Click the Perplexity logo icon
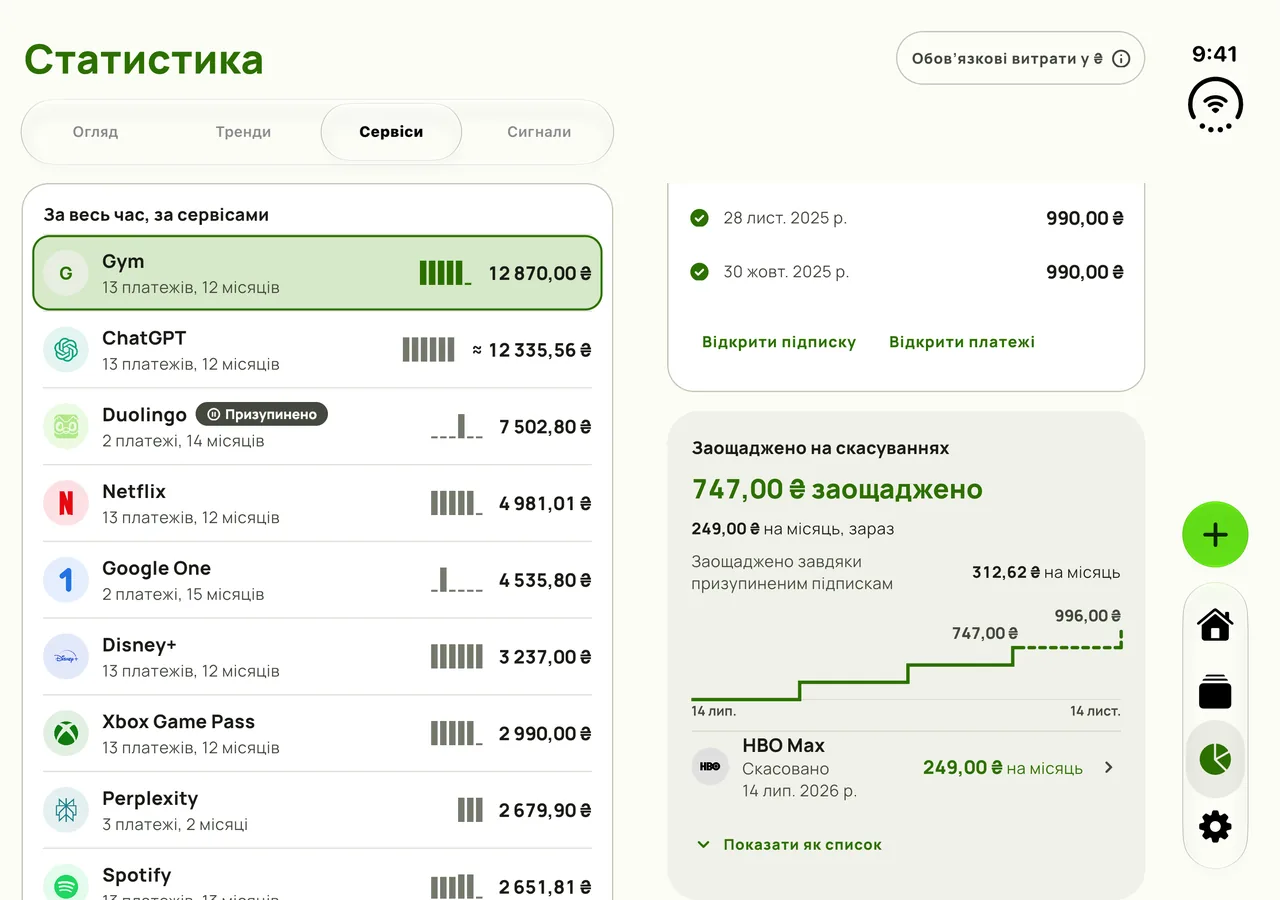1280x900 pixels. pos(66,810)
